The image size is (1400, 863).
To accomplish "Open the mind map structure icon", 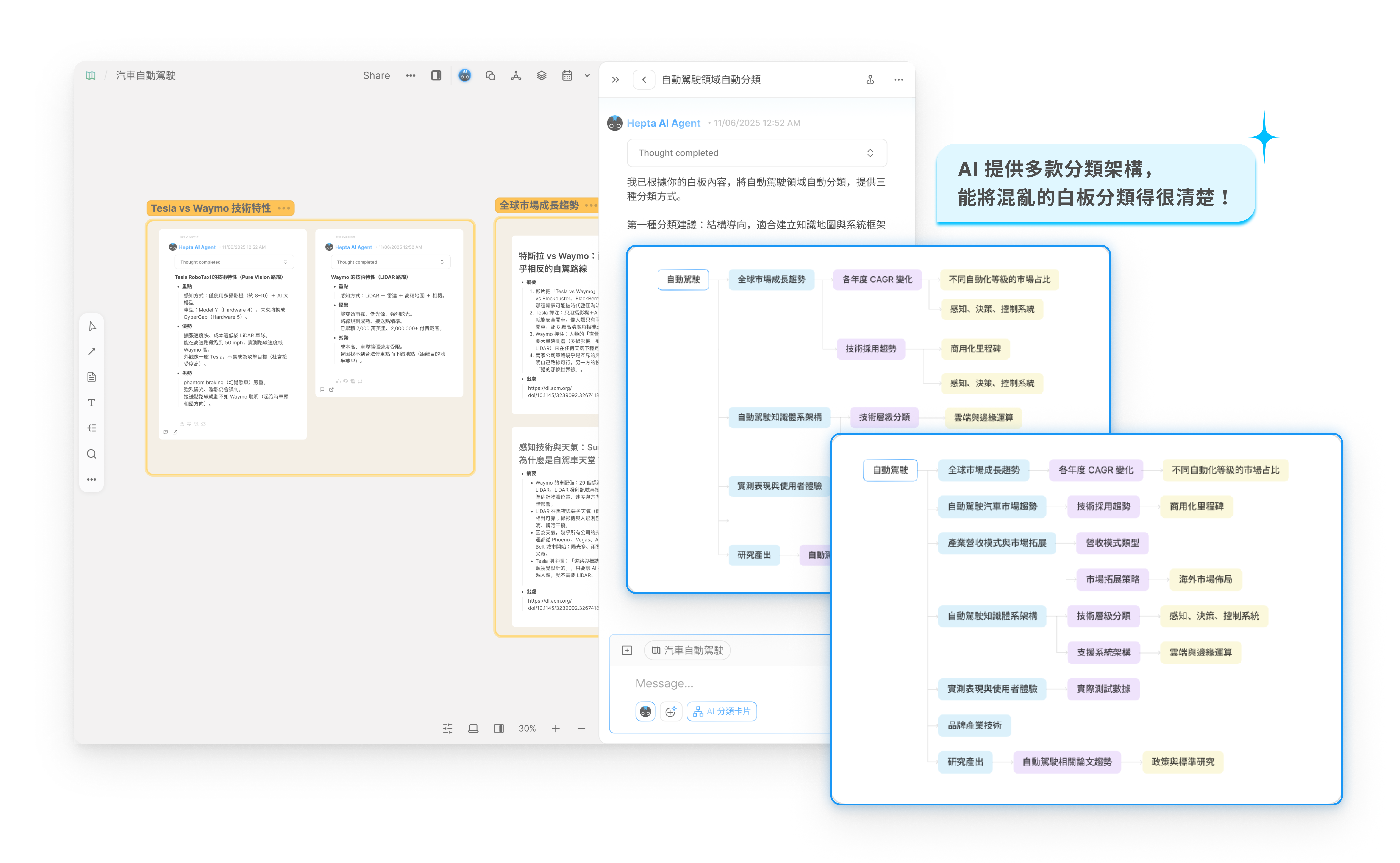I will click(516, 75).
